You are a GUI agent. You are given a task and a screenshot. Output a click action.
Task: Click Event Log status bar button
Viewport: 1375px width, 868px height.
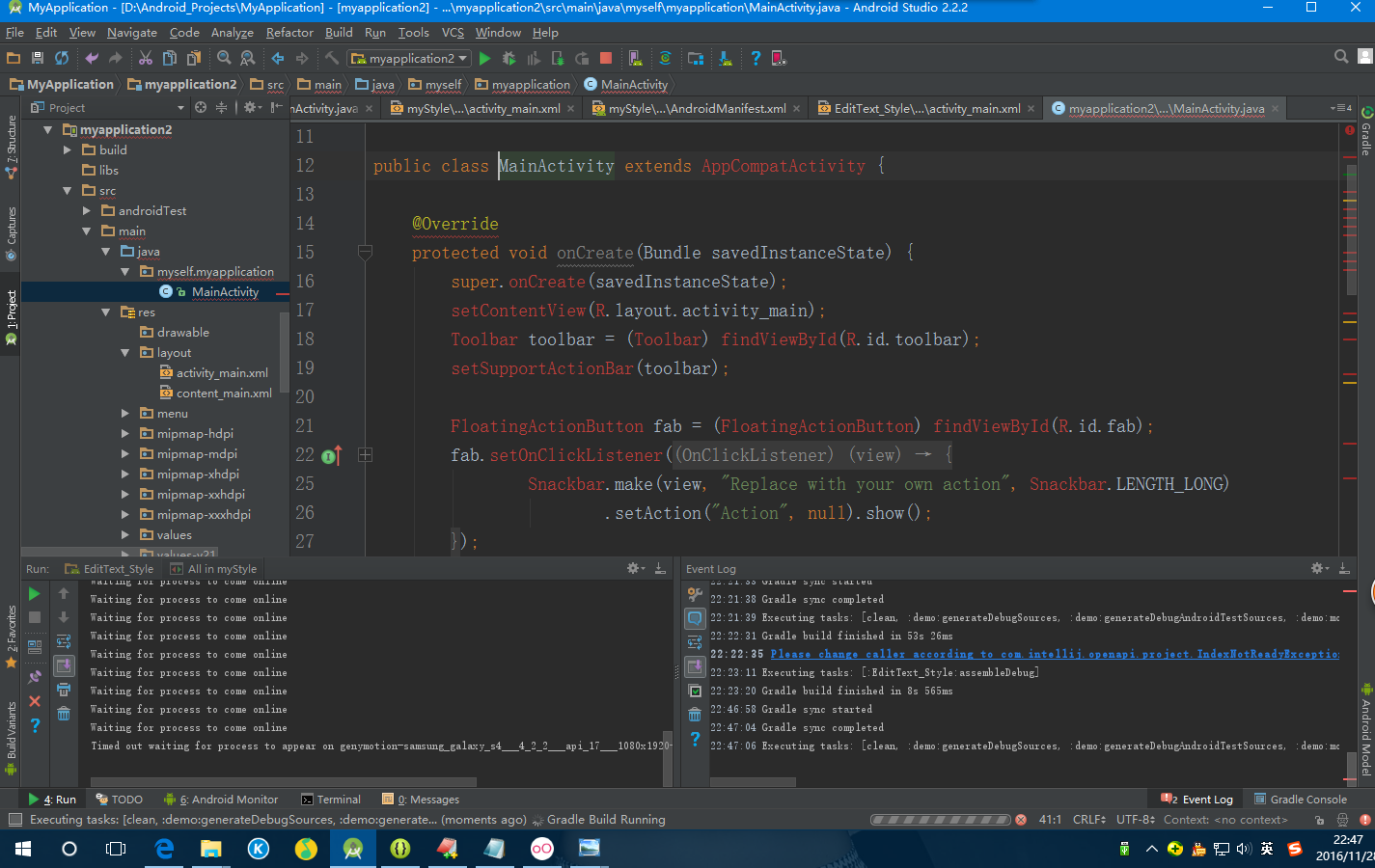1197,800
